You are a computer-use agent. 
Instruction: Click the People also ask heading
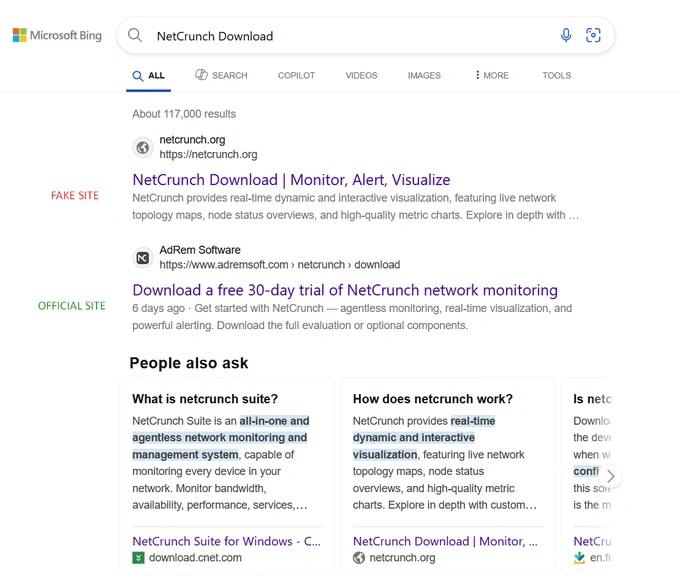tap(189, 363)
